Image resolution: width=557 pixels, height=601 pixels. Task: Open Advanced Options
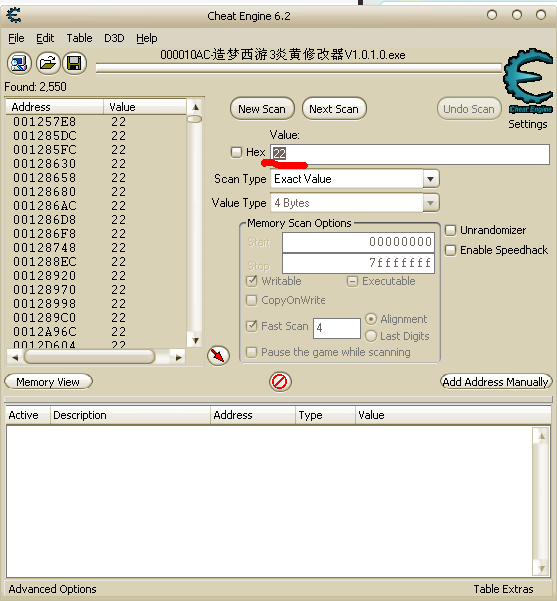click(53, 589)
